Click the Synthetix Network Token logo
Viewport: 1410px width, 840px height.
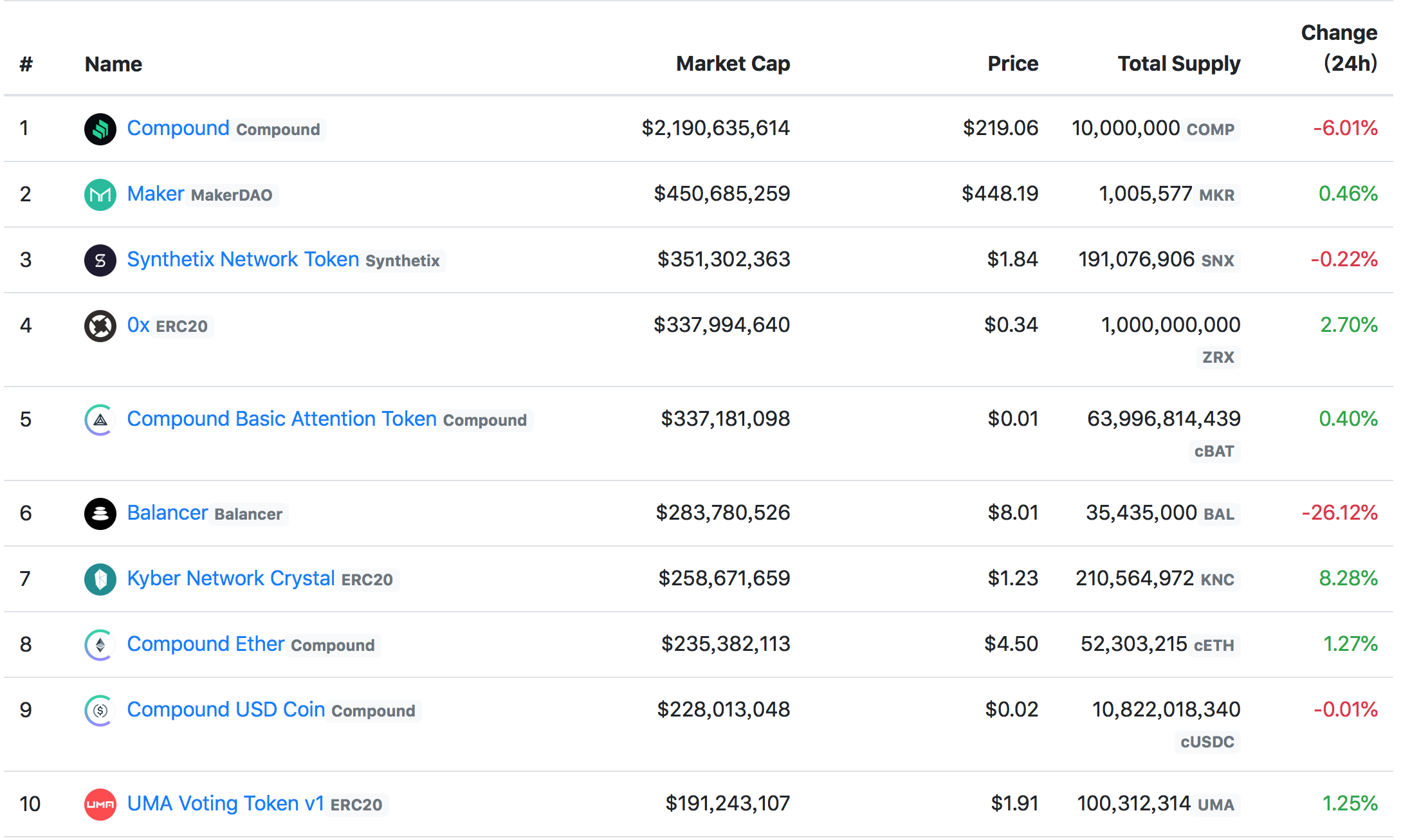[x=100, y=260]
